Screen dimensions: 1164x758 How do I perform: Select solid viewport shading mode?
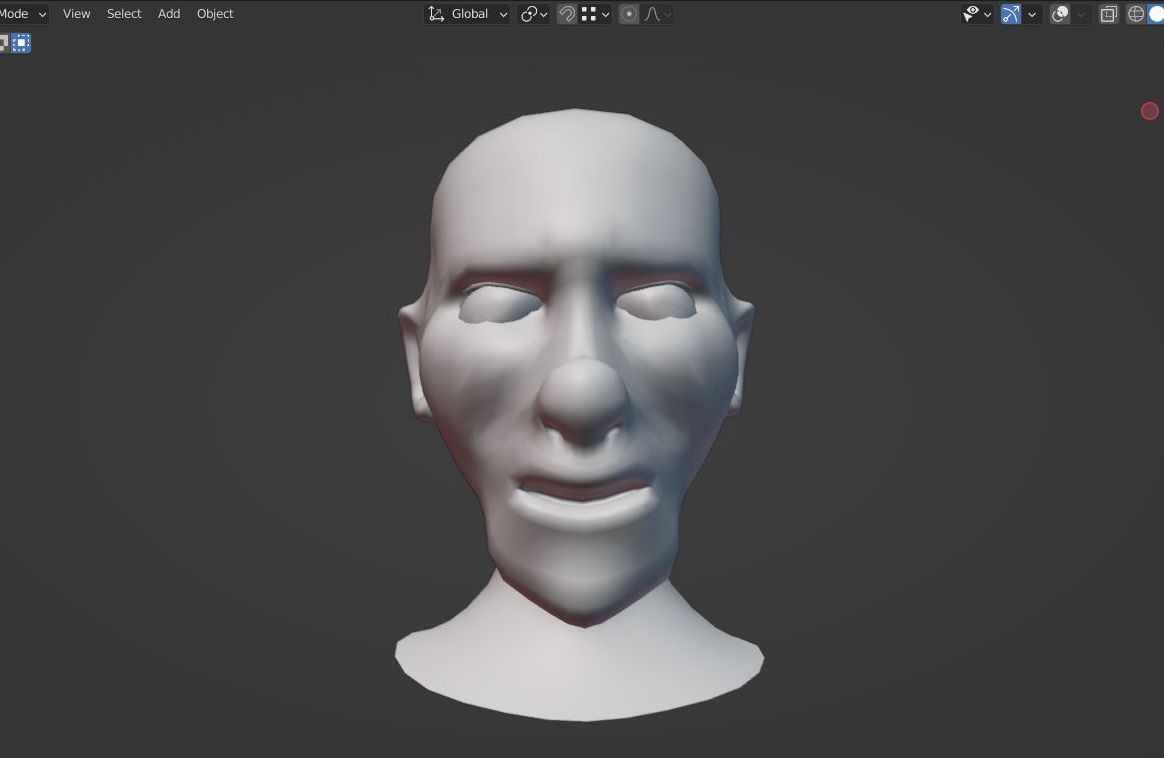point(1157,14)
